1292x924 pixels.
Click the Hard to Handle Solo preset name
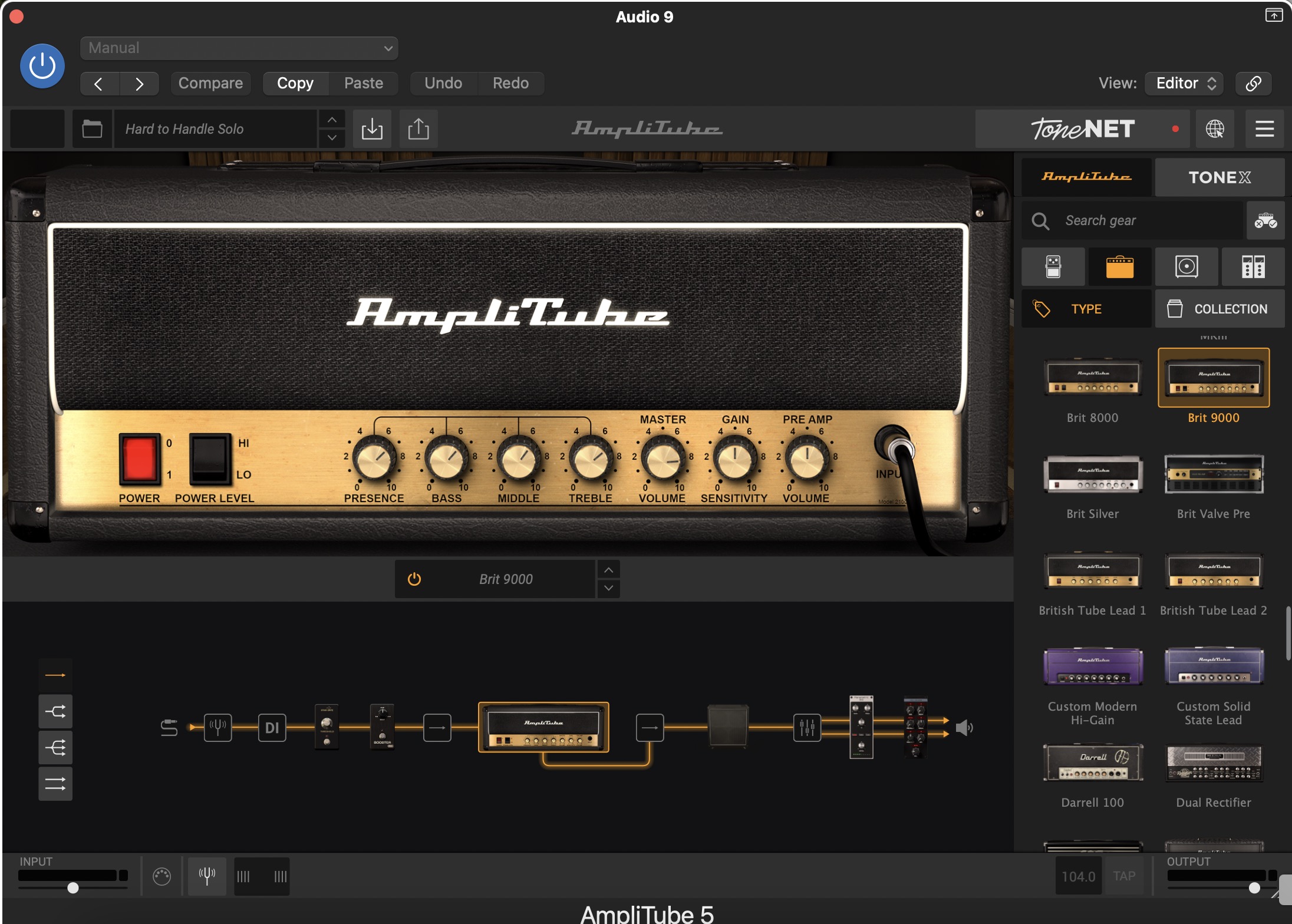pos(215,128)
